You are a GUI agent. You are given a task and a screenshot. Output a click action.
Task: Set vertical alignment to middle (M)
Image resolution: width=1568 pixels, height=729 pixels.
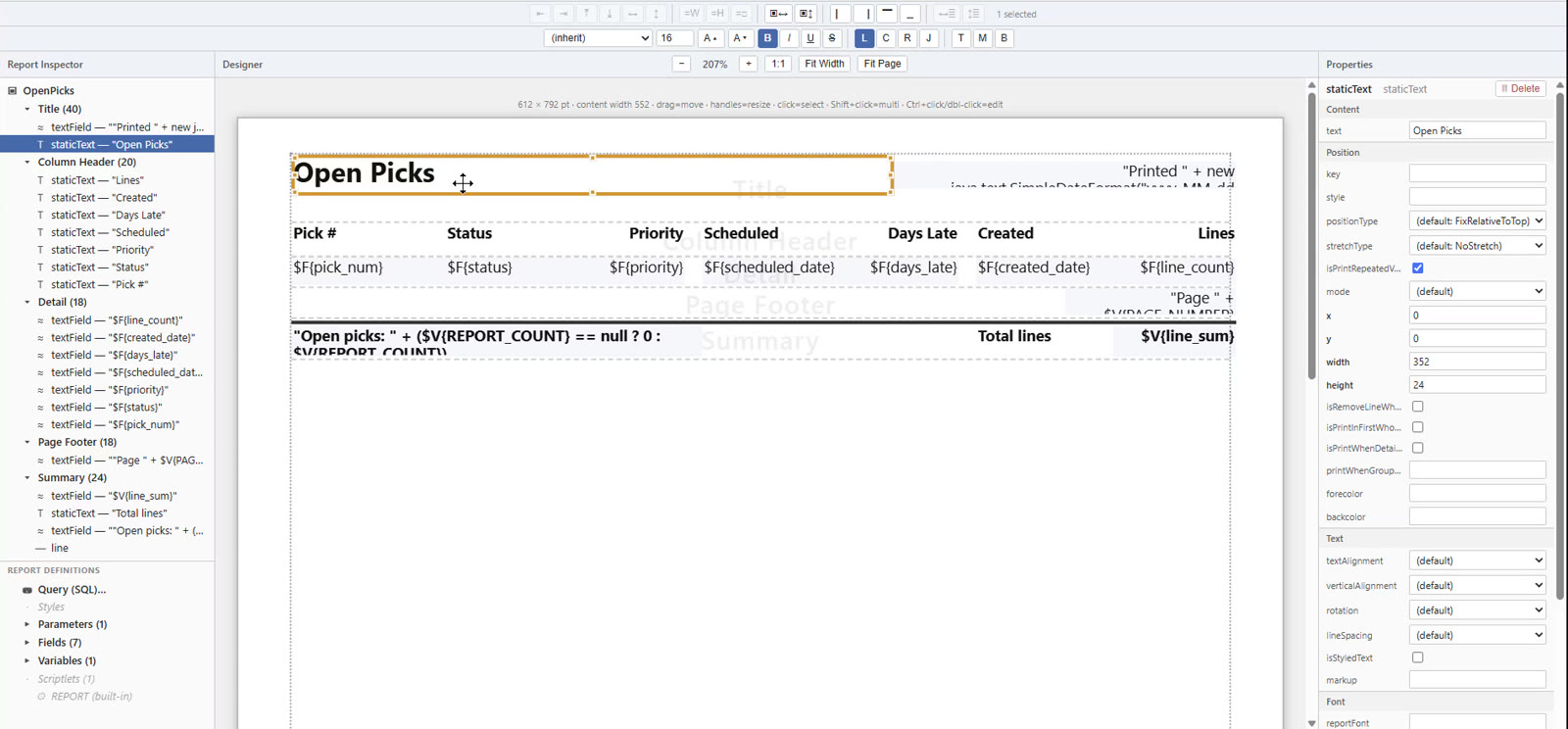tap(983, 38)
